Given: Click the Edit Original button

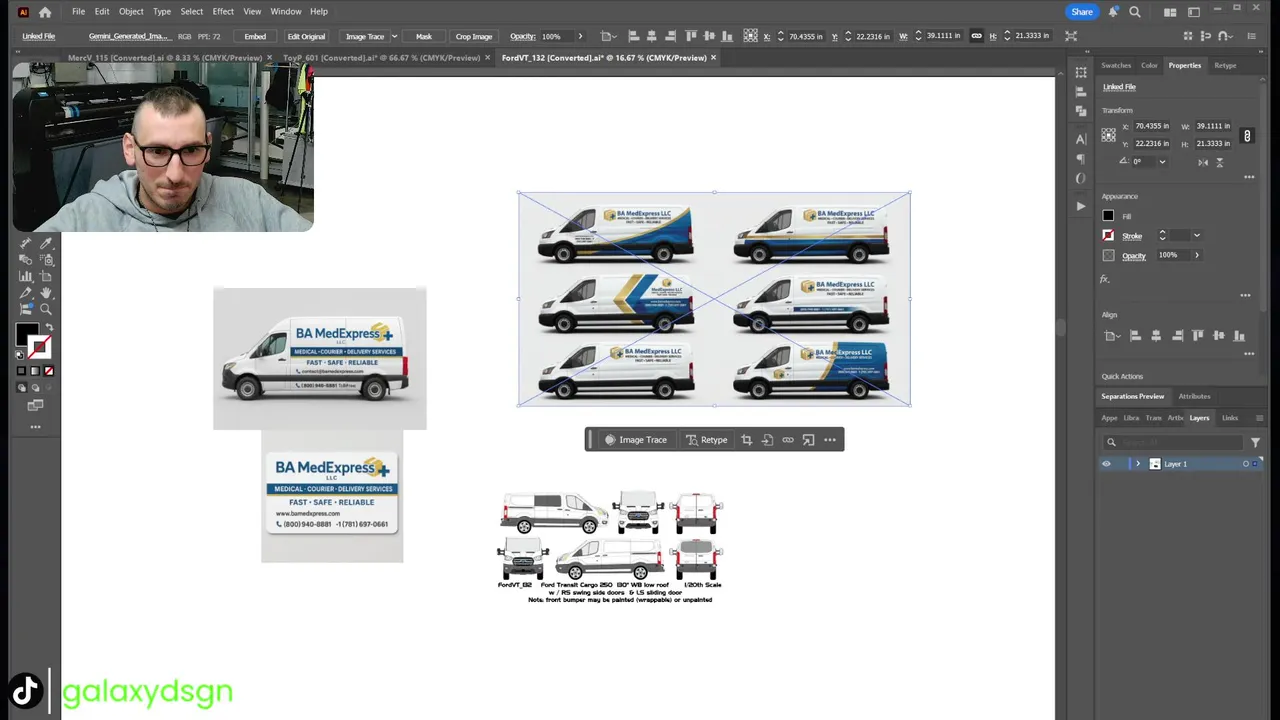Looking at the screenshot, I should pos(306,36).
